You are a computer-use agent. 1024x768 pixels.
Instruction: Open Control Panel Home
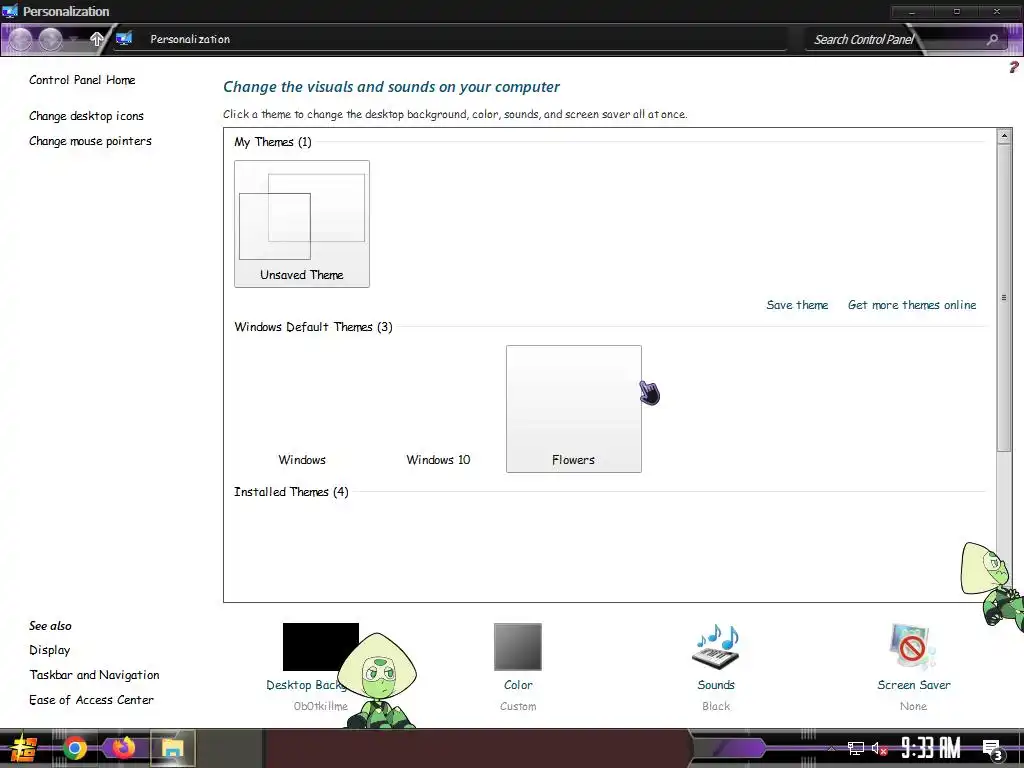click(82, 80)
